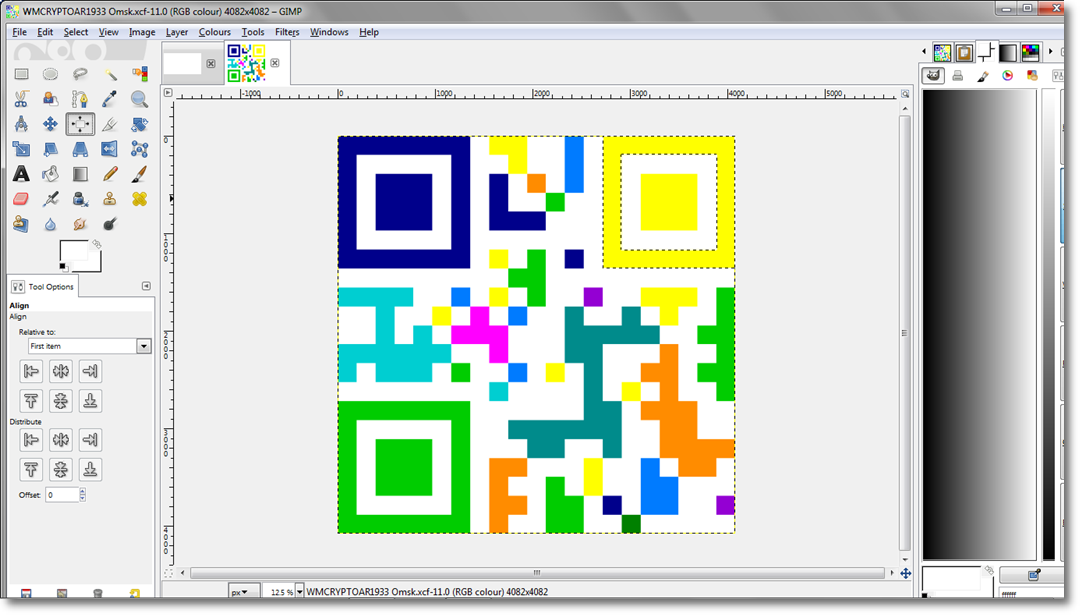This screenshot has width=1080, height=615.
Task: Open the Colours menu
Action: (214, 32)
